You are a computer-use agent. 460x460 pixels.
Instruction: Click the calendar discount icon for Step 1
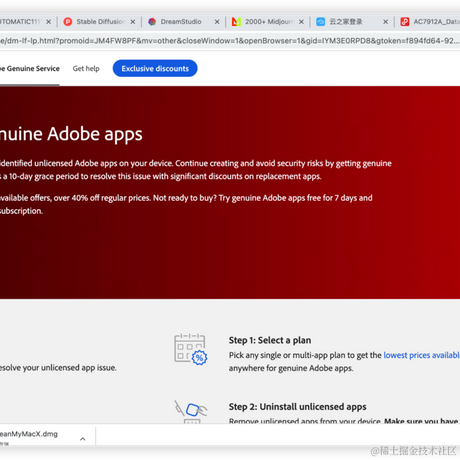pos(191,349)
